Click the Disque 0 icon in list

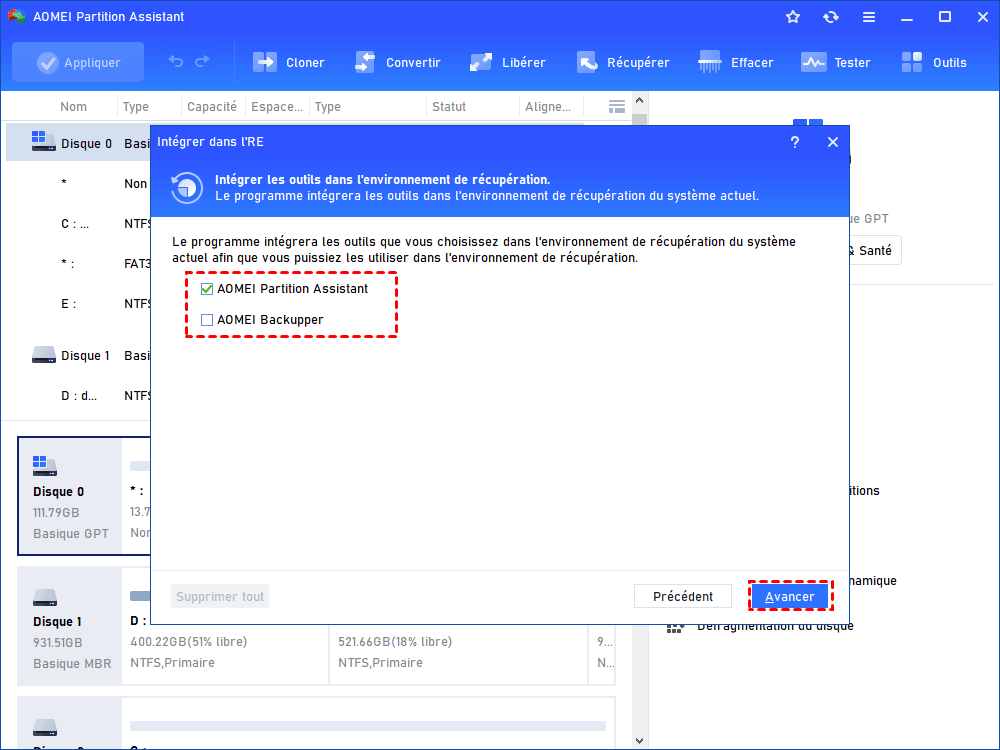[x=43, y=141]
